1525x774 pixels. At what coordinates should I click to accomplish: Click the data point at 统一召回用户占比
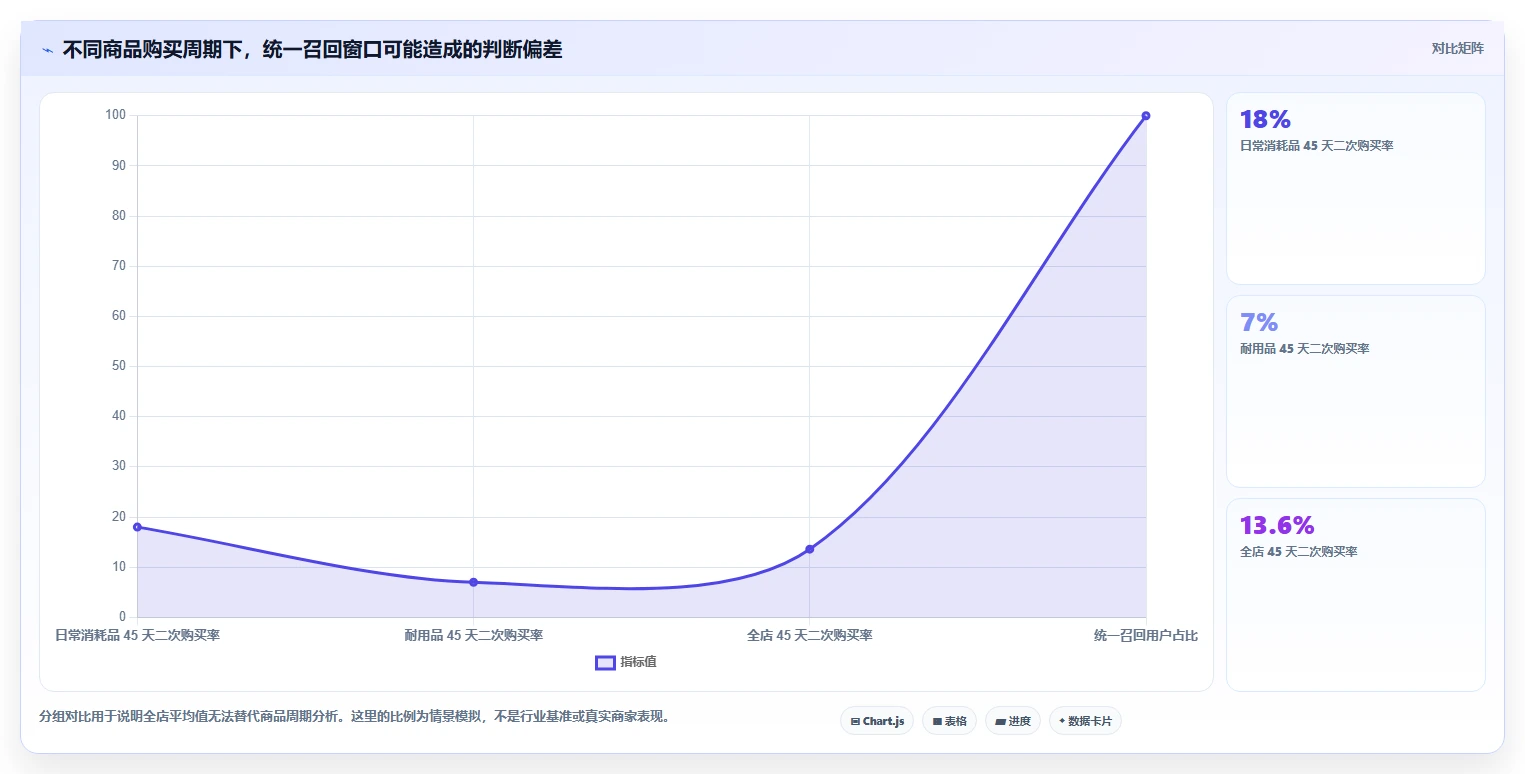[1146, 116]
